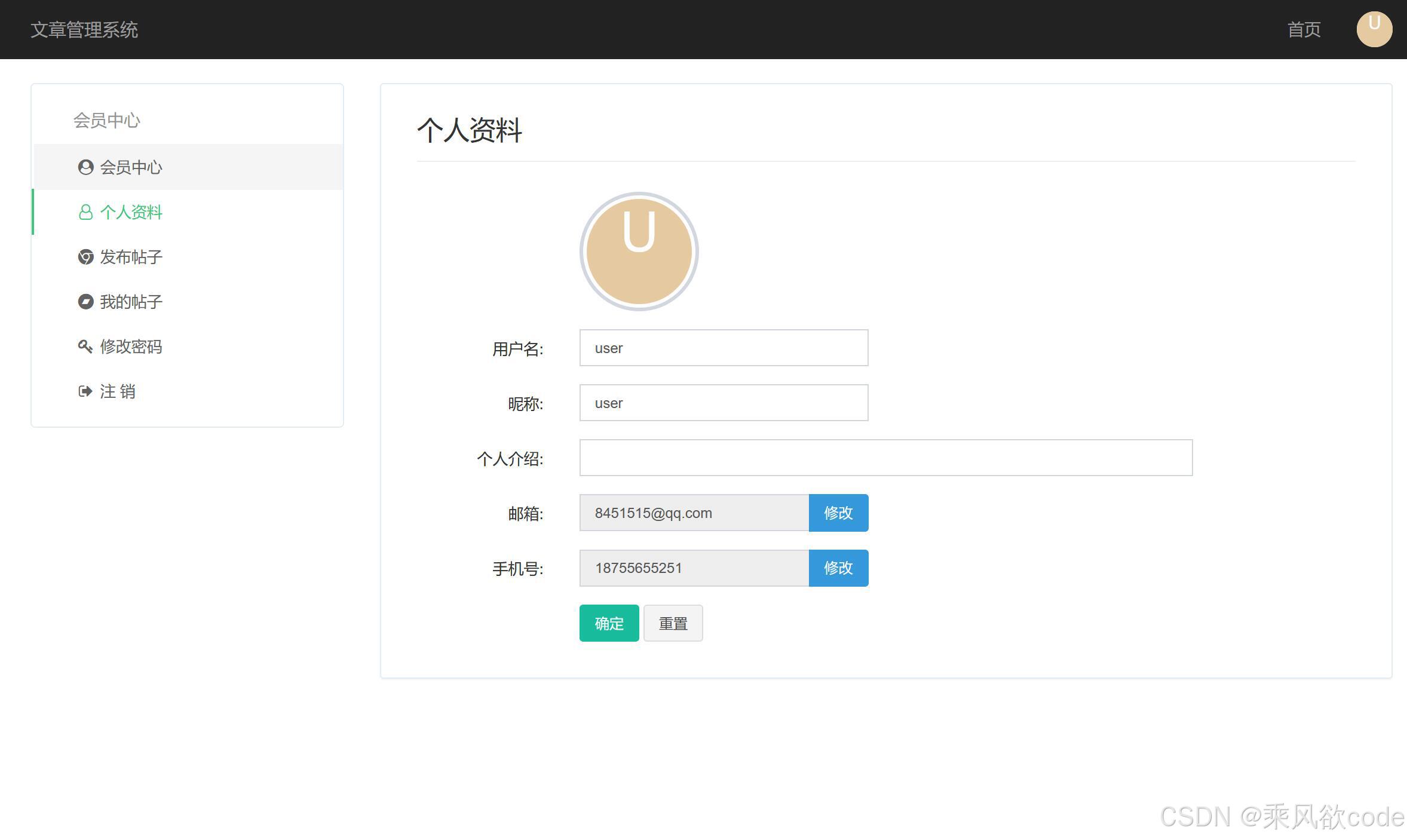Select 发布帖子 menu entry text
Image resolution: width=1407 pixels, height=840 pixels.
point(131,257)
